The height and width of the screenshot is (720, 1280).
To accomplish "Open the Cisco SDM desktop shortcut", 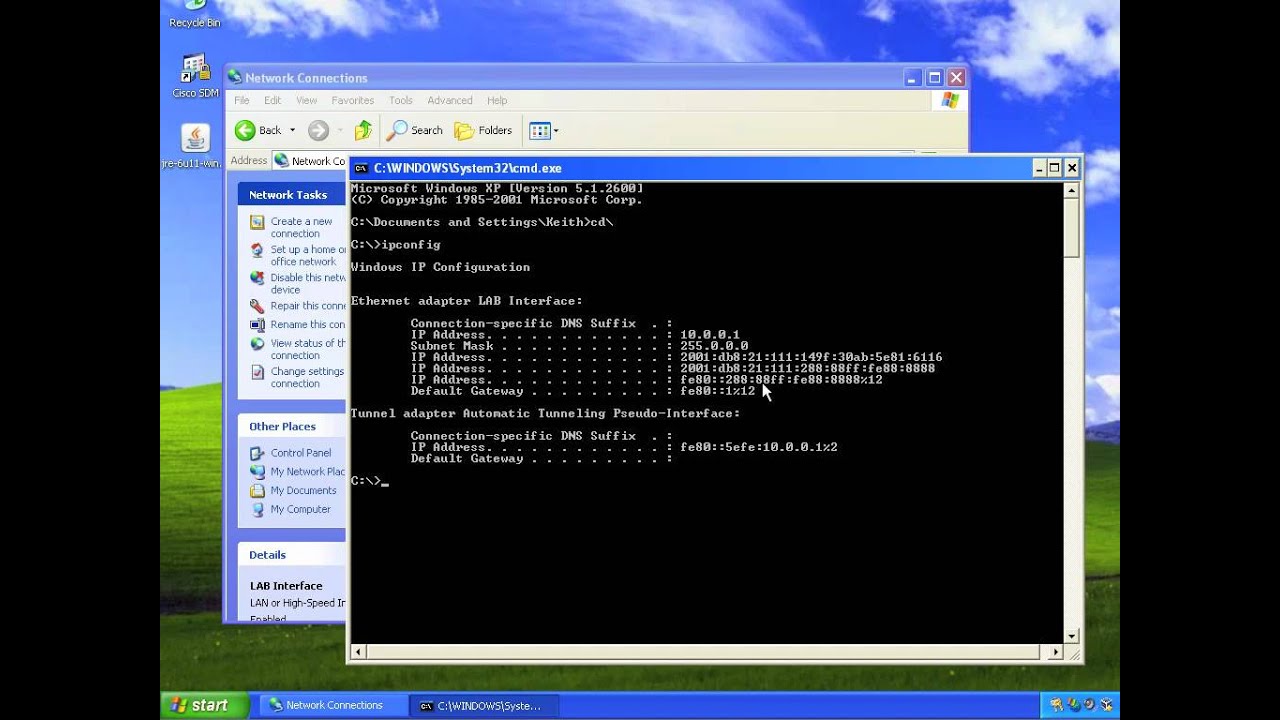I will coord(195,76).
